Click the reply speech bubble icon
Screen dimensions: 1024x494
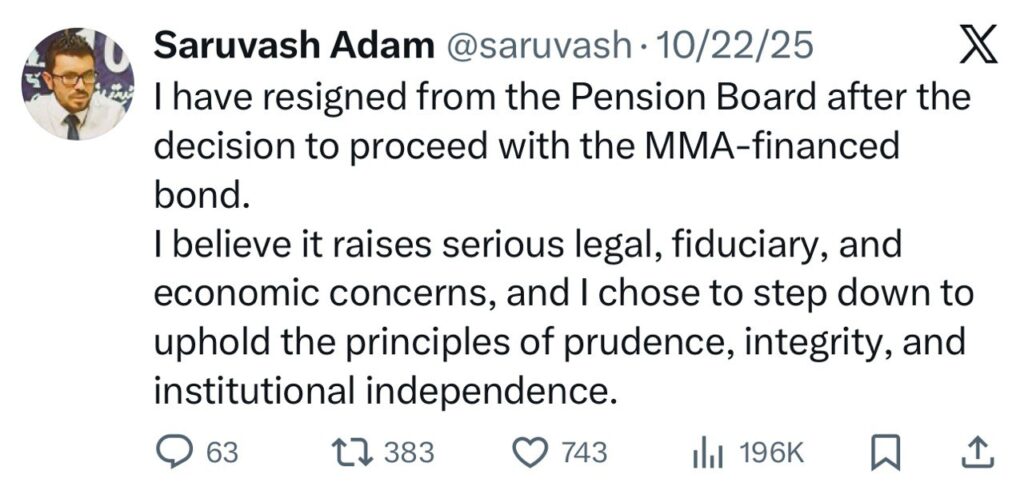tap(177, 453)
